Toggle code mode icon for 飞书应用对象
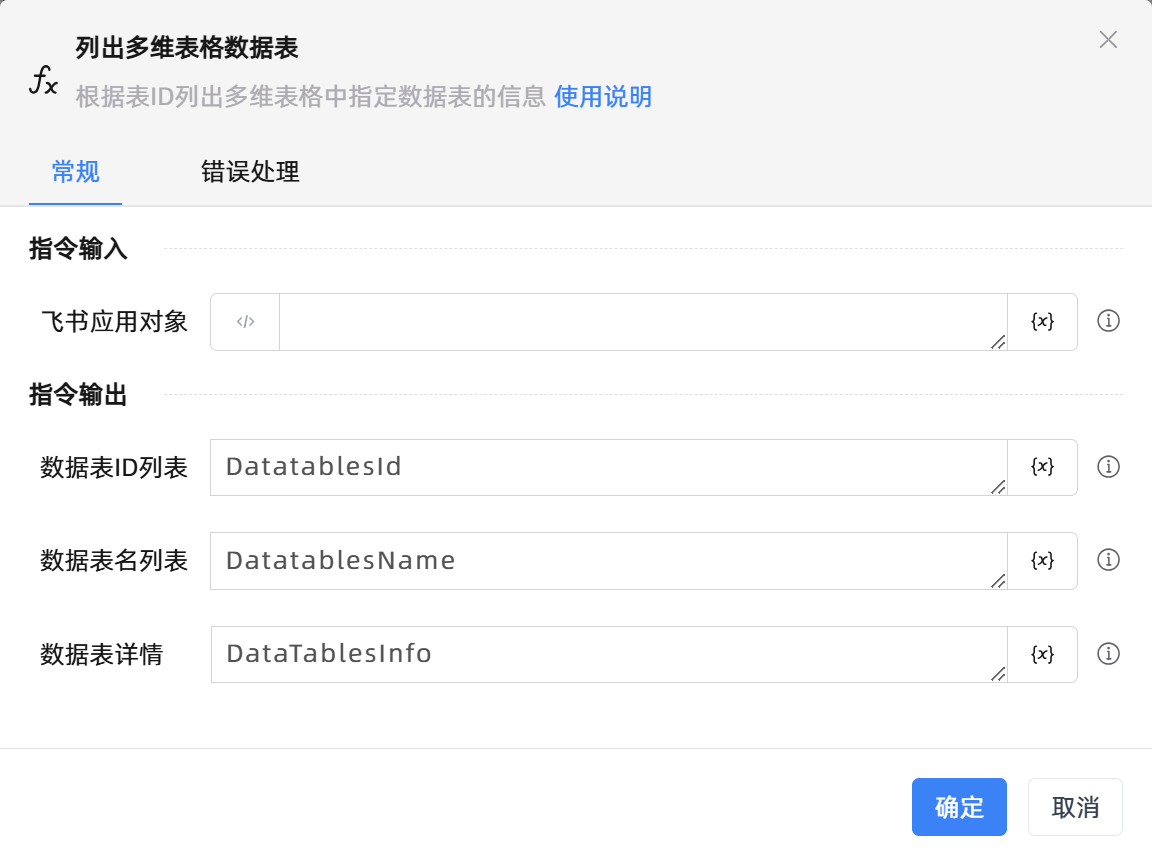 [245, 322]
